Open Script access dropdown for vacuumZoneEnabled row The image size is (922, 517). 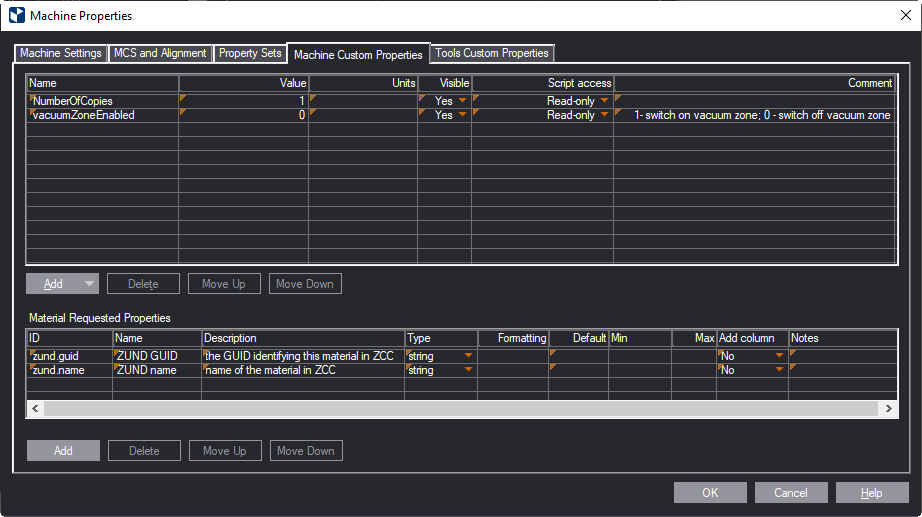pyautogui.click(x=604, y=116)
